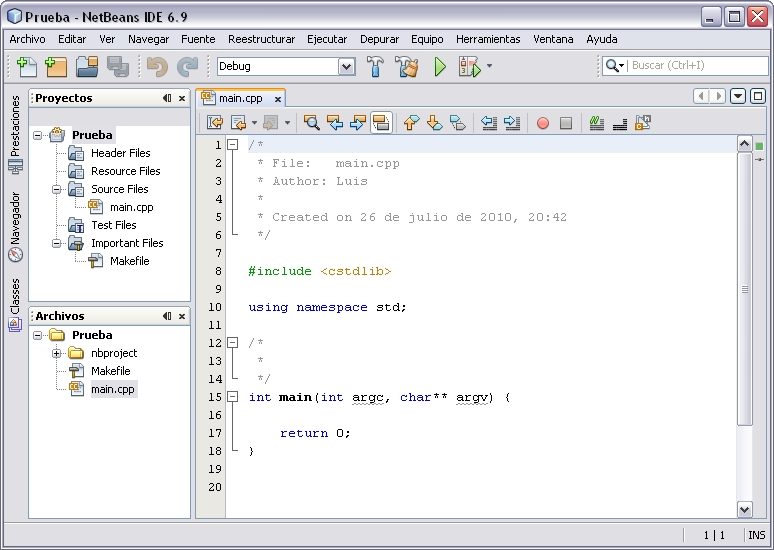Start macro recording red circle
This screenshot has width=774, height=550.
pyautogui.click(x=543, y=123)
